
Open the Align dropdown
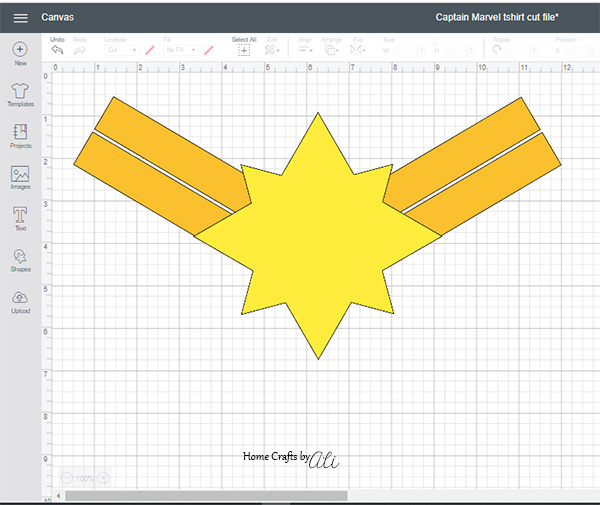tap(306, 50)
